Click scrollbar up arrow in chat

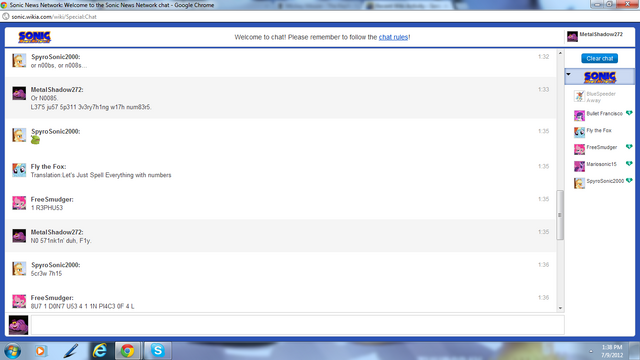tap(560, 53)
